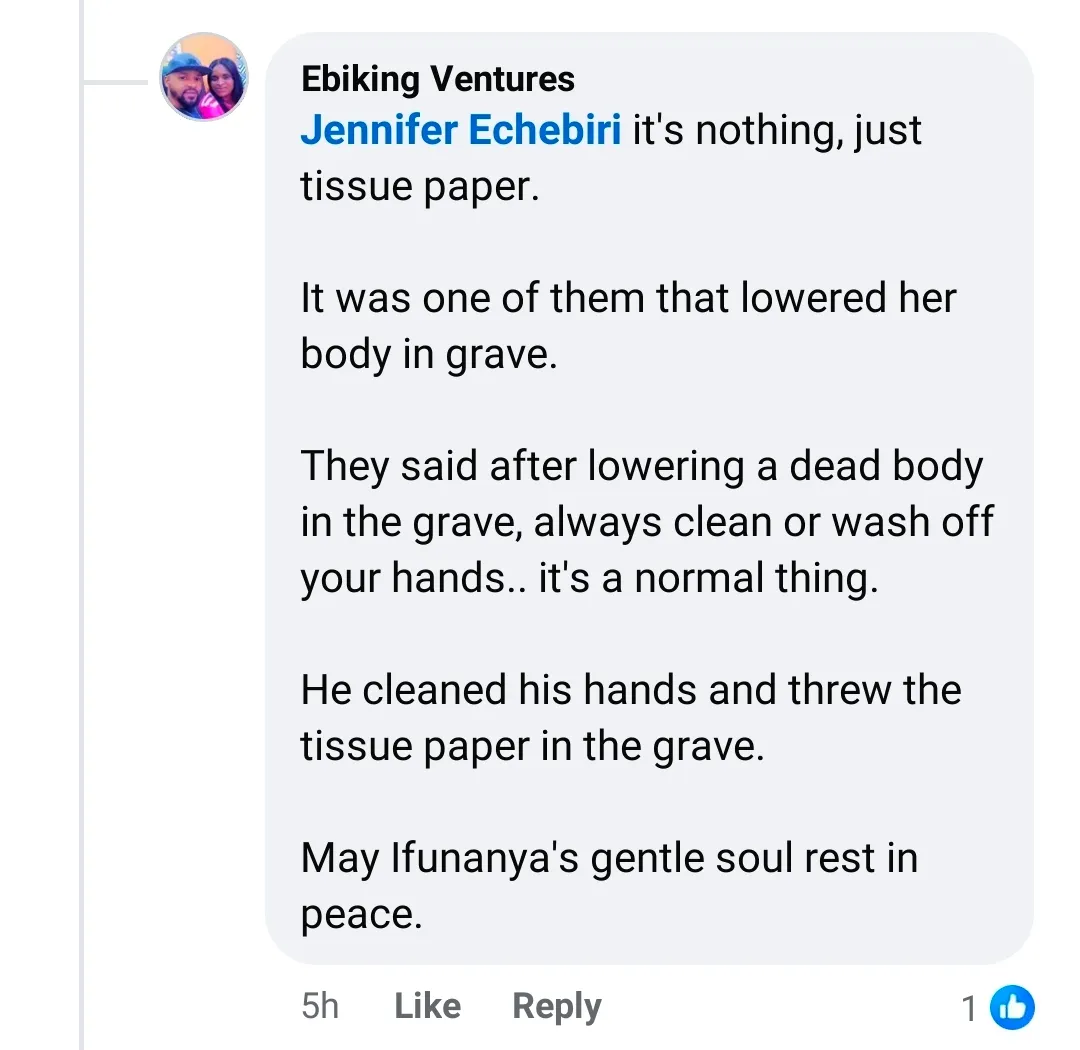The width and height of the screenshot is (1080, 1050).
Task: Open the Jennifer Echebiri mention link
Action: [461, 131]
